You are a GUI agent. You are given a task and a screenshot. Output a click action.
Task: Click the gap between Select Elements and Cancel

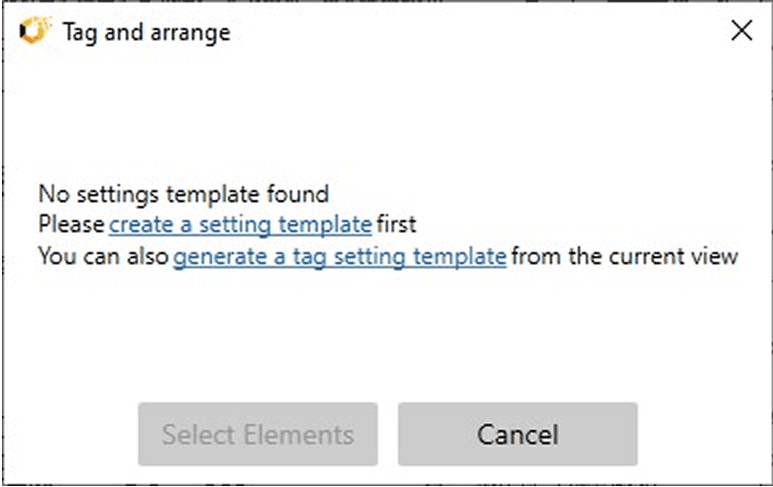click(x=388, y=435)
